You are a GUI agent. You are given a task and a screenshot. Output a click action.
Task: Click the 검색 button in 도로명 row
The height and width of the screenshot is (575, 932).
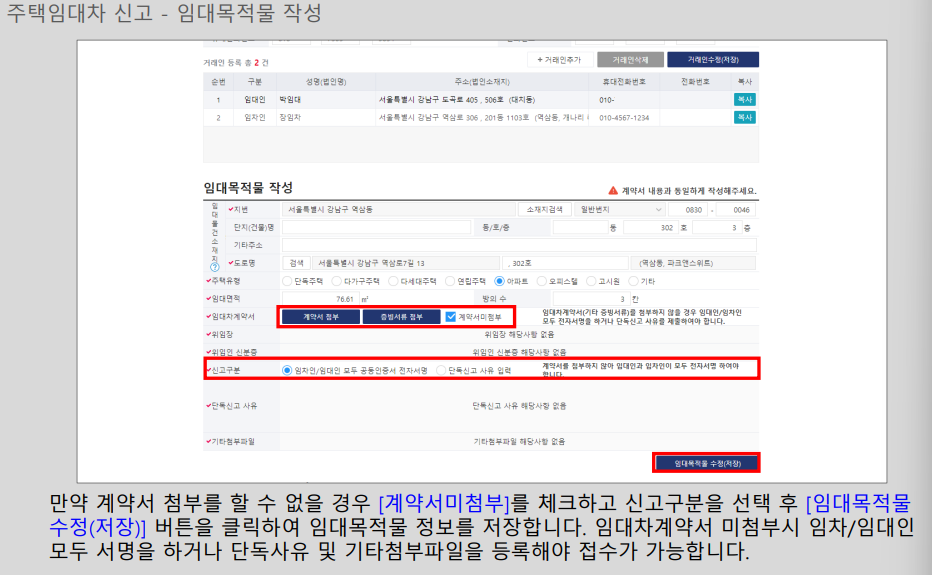pos(297,263)
